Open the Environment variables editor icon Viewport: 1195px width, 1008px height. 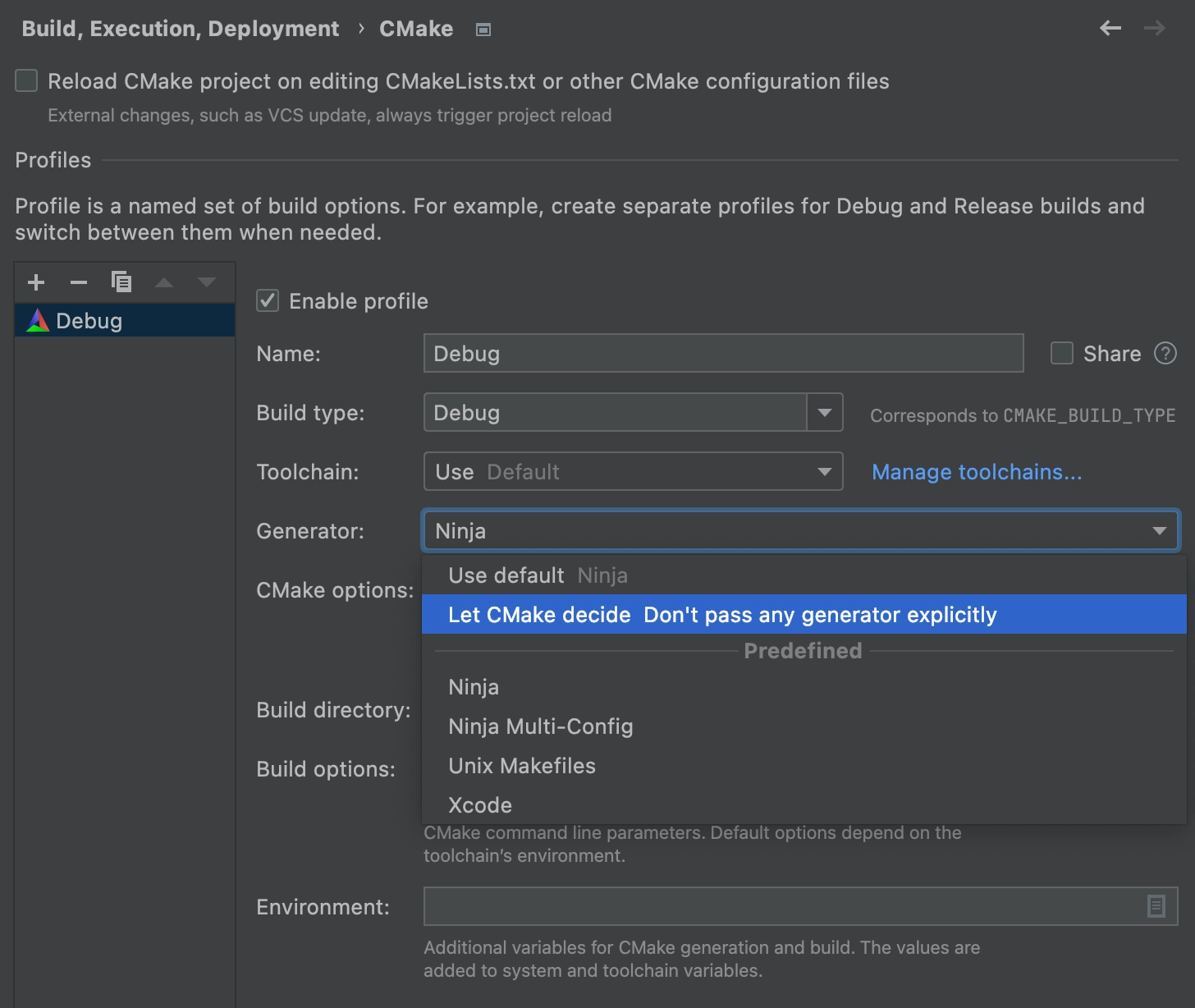coord(1156,906)
